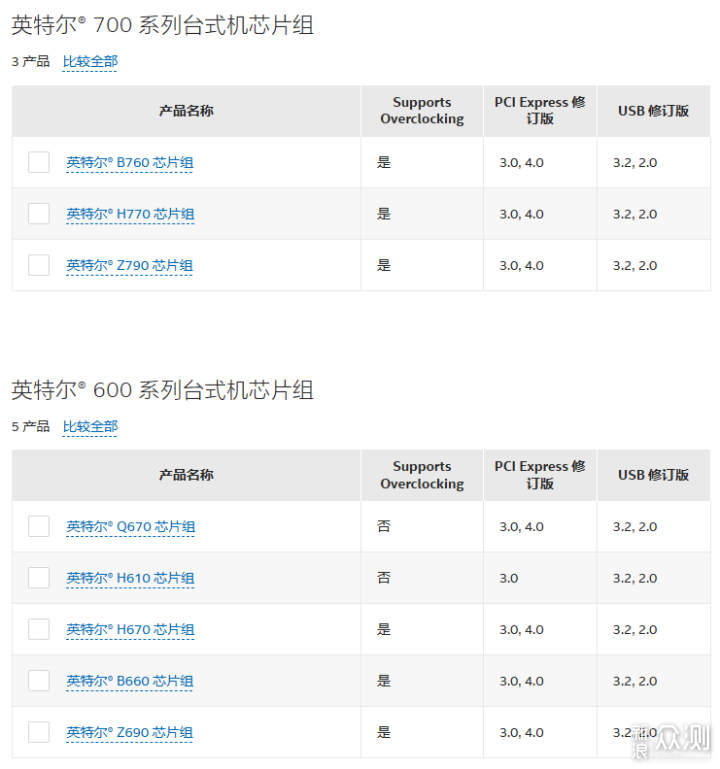The image size is (720, 769).
Task: Check the B660 chipset compare box
Action: [x=39, y=681]
